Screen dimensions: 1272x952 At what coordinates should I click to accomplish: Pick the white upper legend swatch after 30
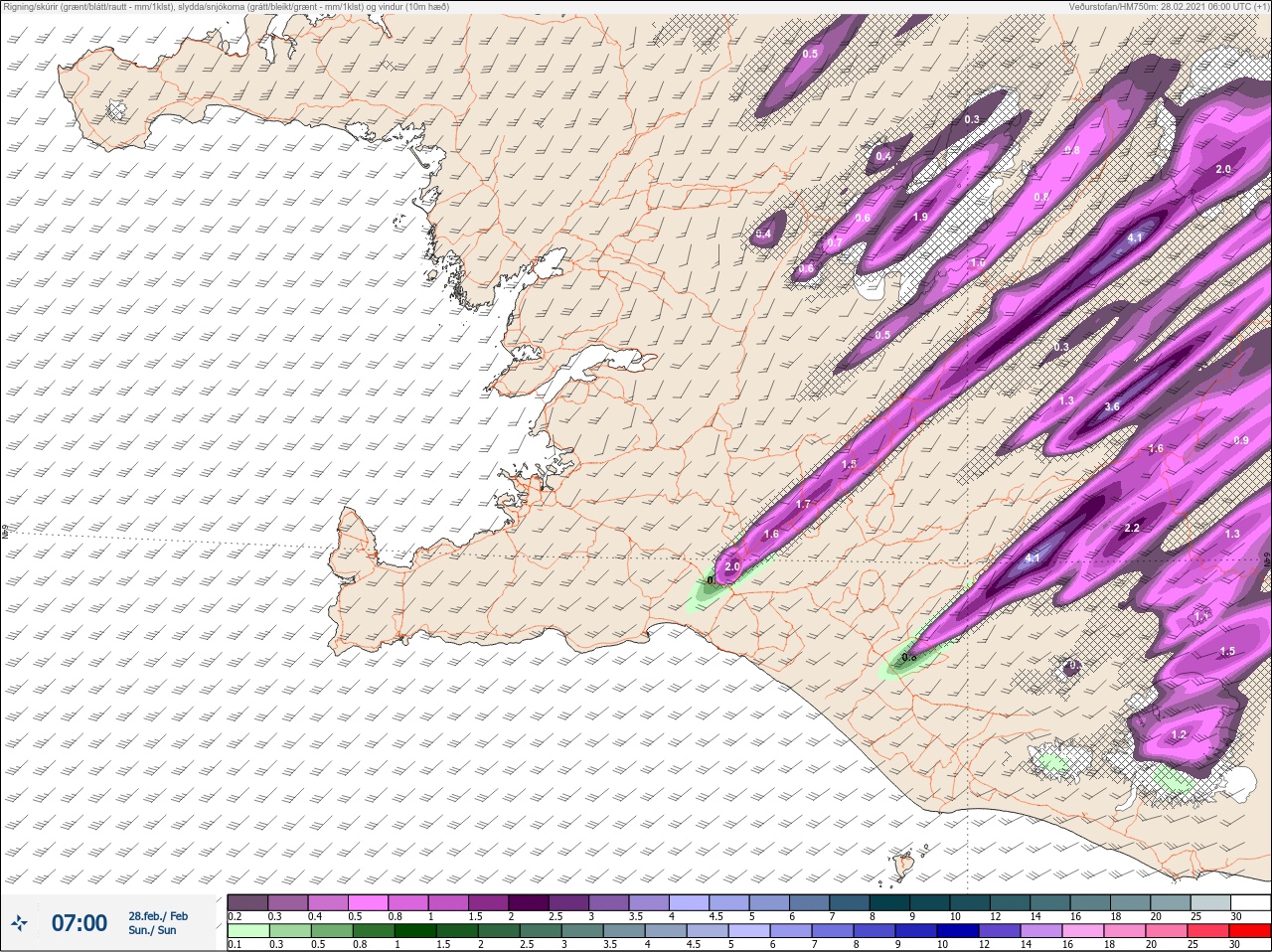point(1252,902)
